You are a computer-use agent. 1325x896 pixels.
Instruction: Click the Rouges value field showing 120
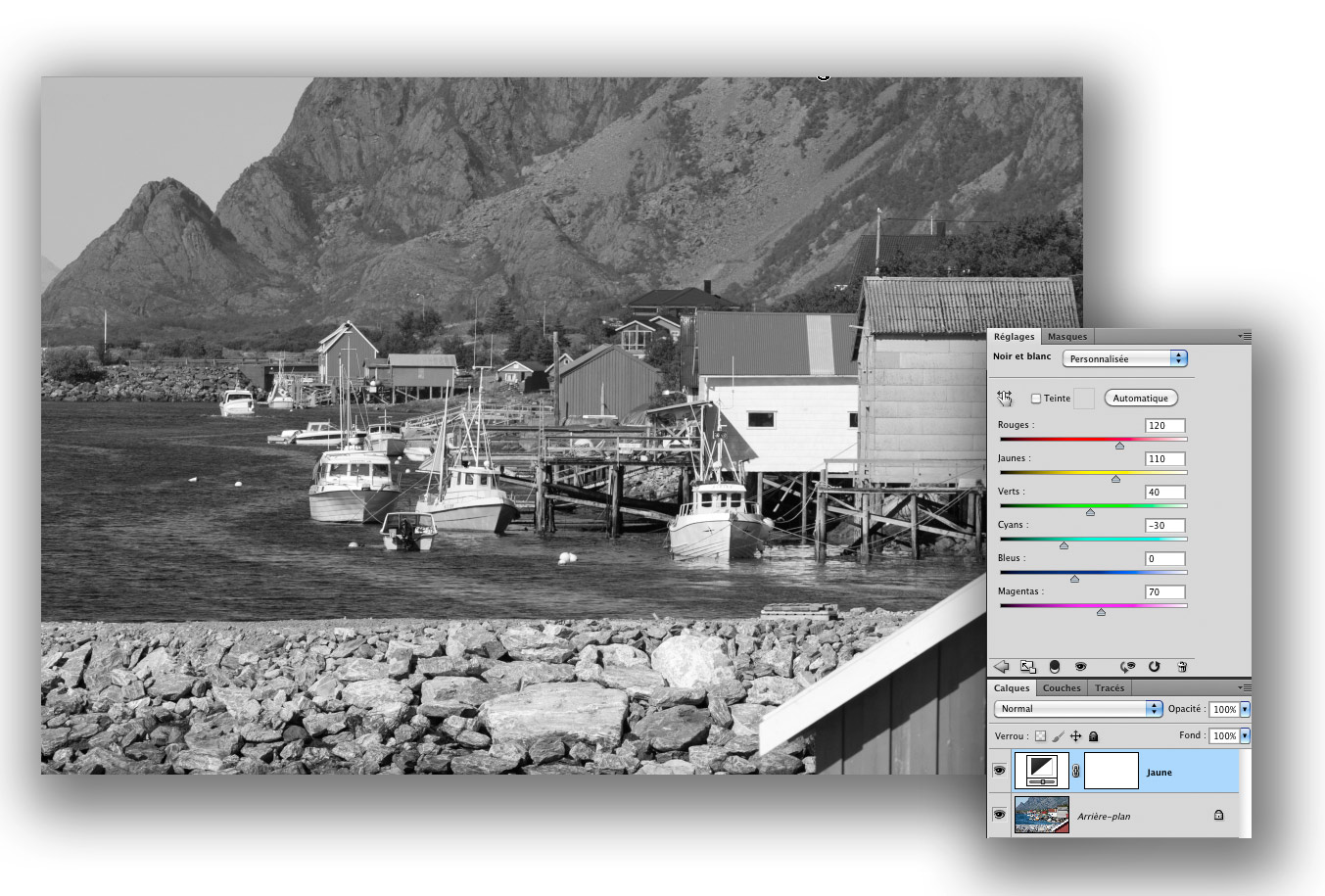[x=1165, y=425]
